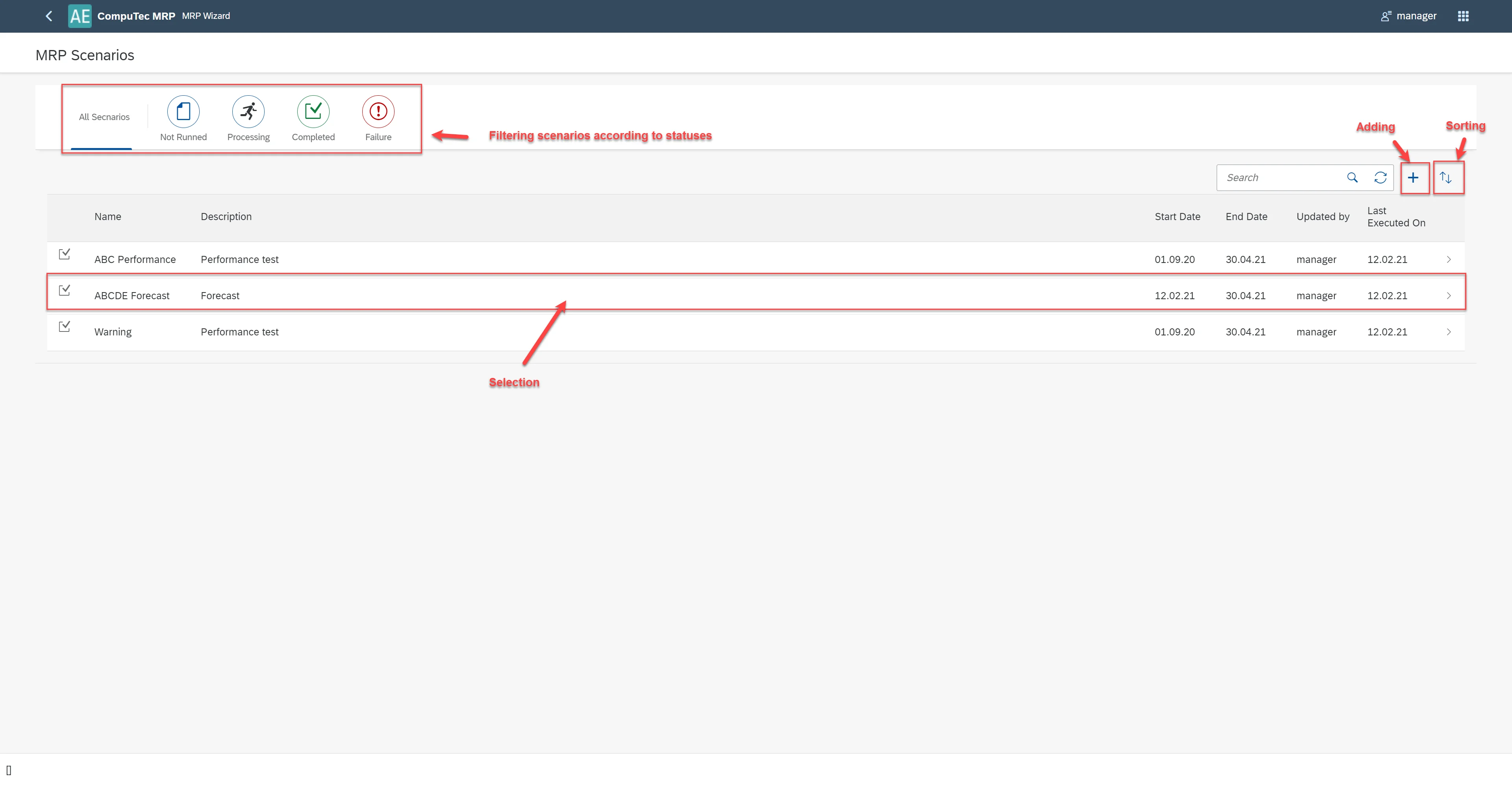Open Warning scenario details chevron
Viewport: 1512px width, 785px height.
1449,332
